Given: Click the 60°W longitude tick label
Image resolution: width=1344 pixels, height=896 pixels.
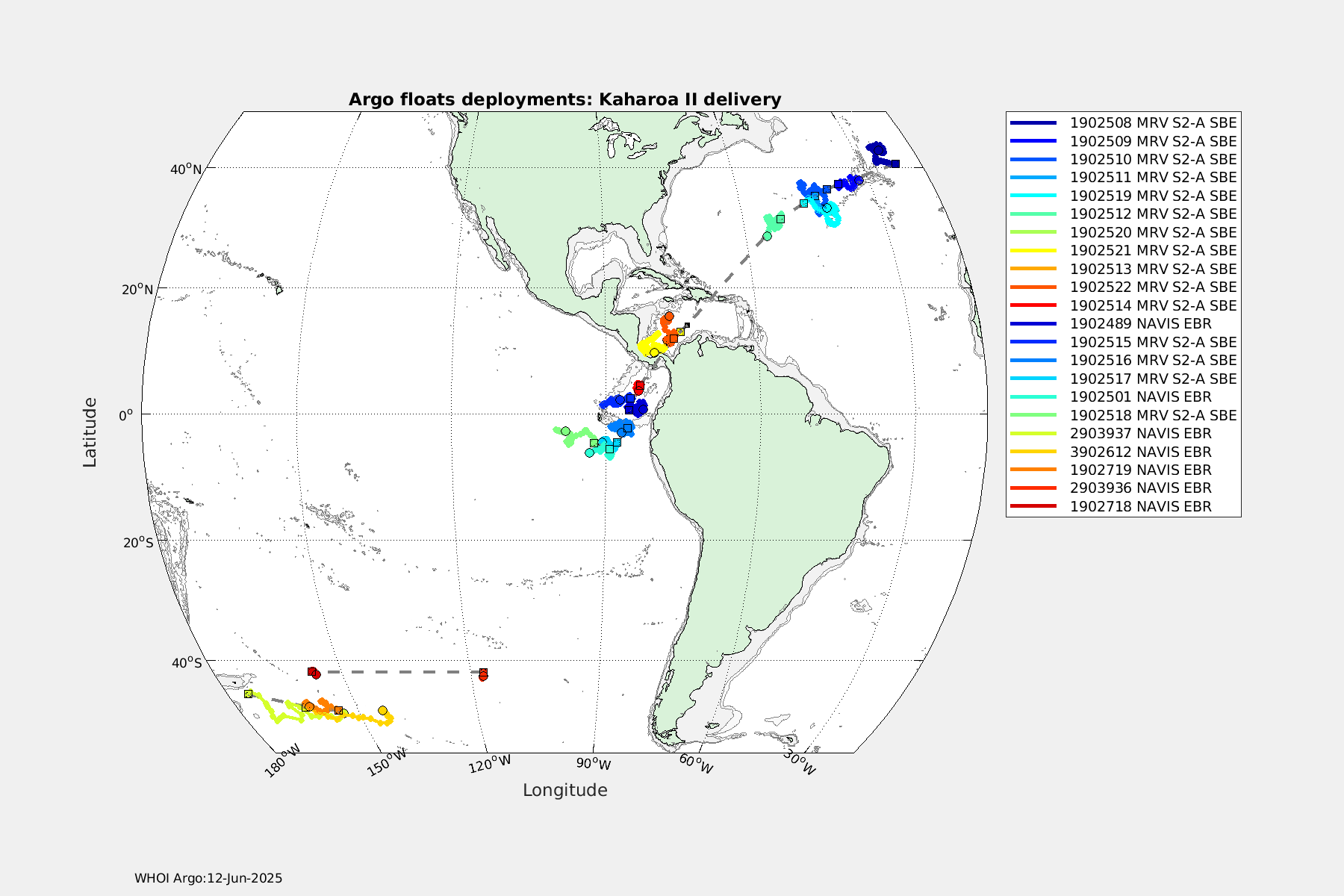Looking at the screenshot, I should click(696, 765).
